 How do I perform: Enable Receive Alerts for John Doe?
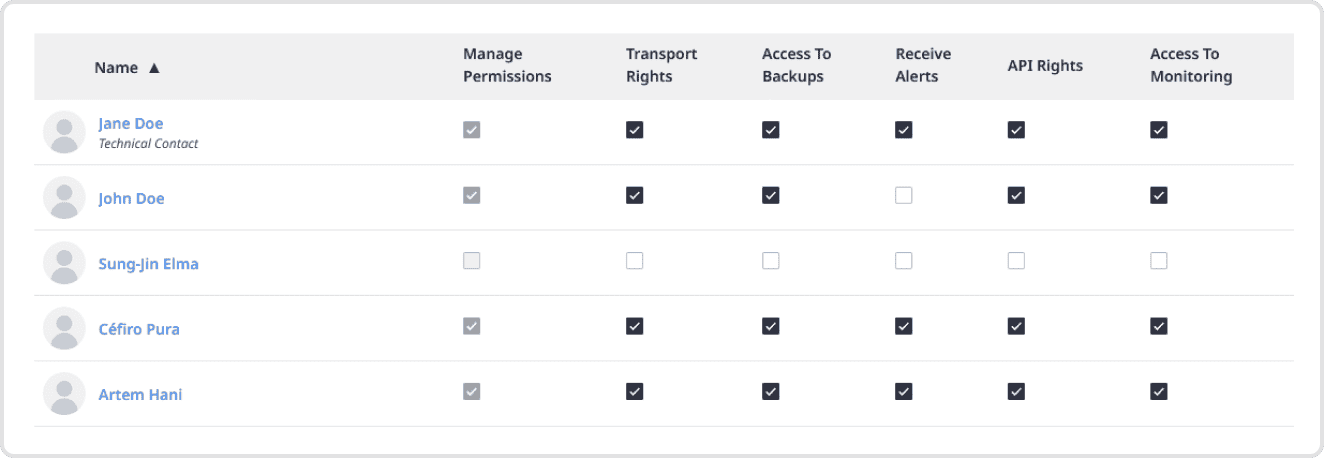[904, 196]
